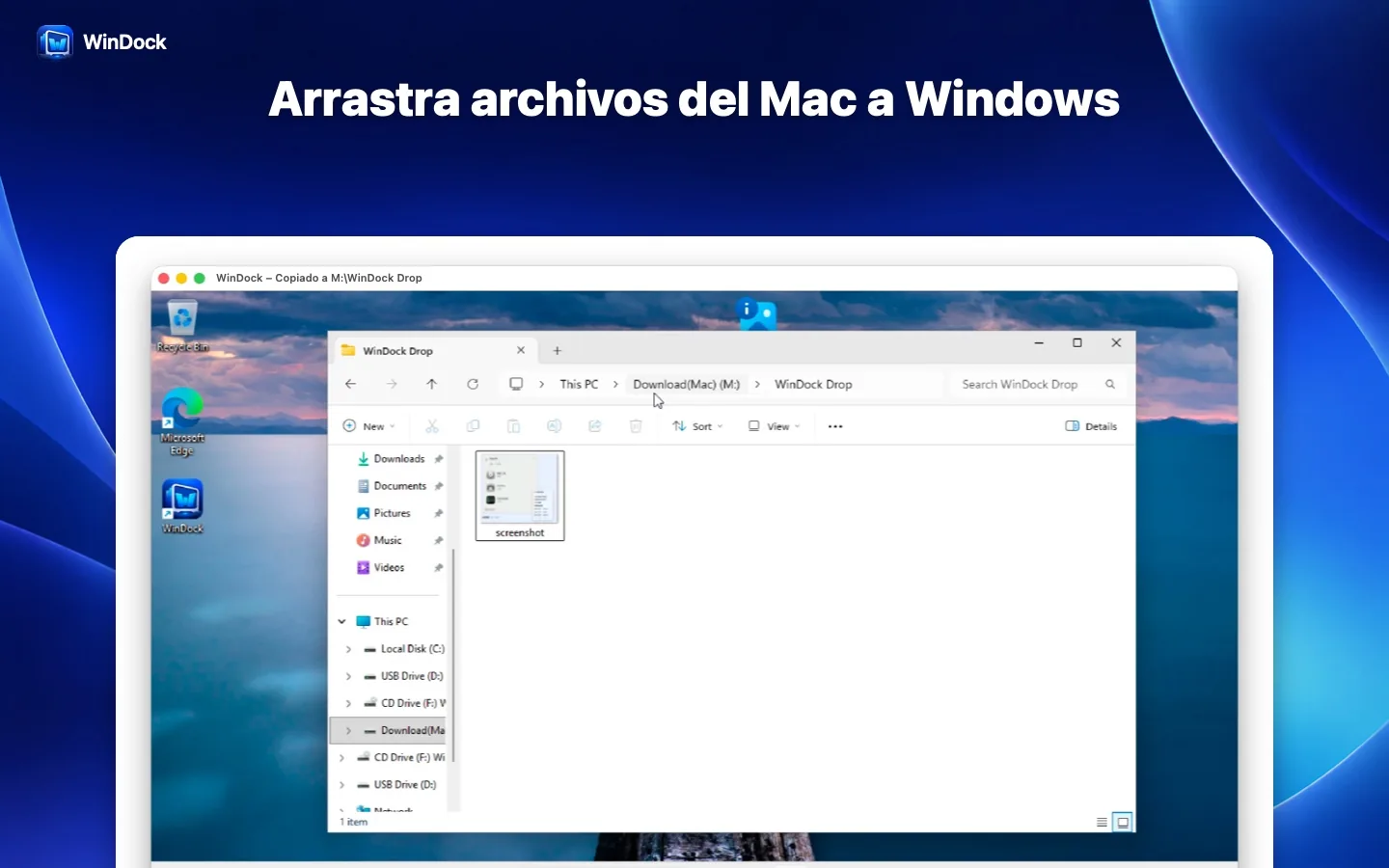
Task: Switch to the details list view icon
Action: (x=1102, y=823)
